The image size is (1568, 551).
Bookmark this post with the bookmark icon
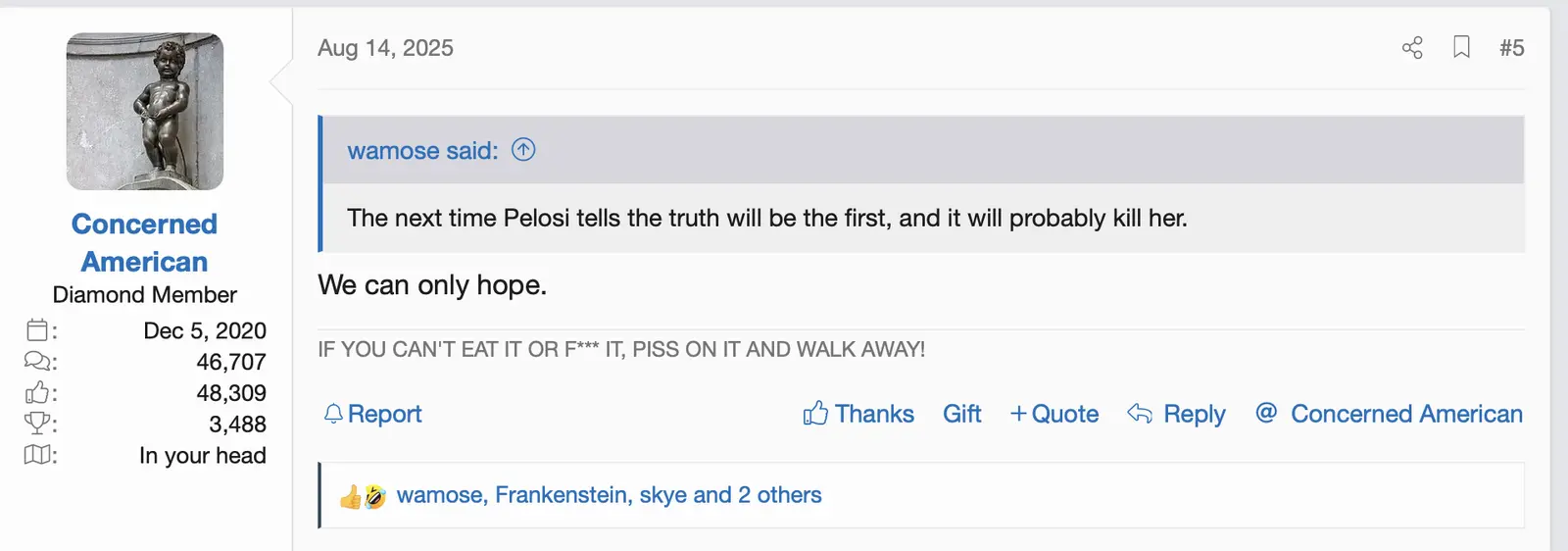(x=1461, y=48)
